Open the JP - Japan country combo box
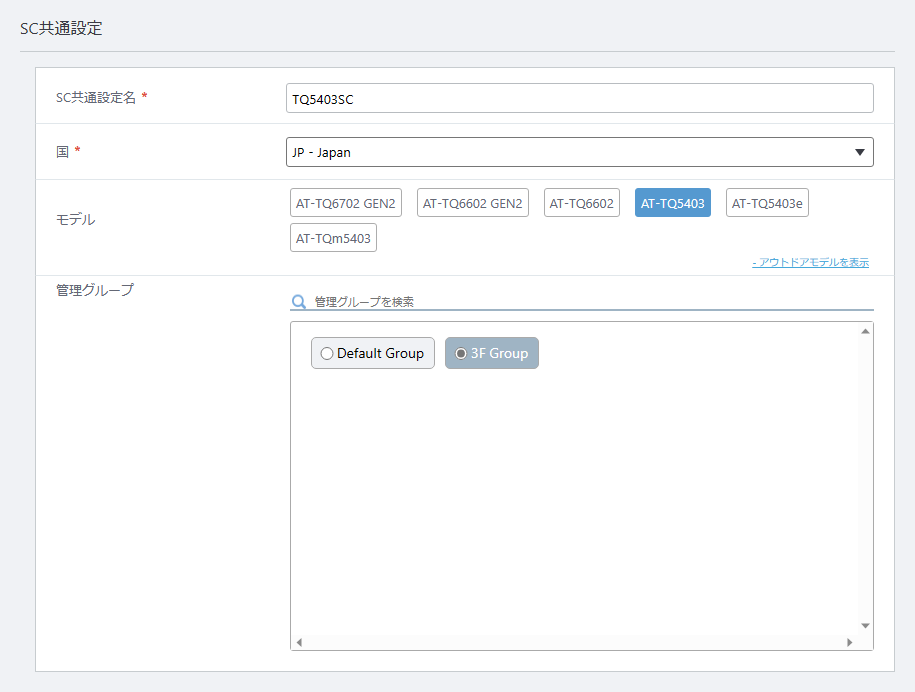The width and height of the screenshot is (915, 692). coord(579,152)
